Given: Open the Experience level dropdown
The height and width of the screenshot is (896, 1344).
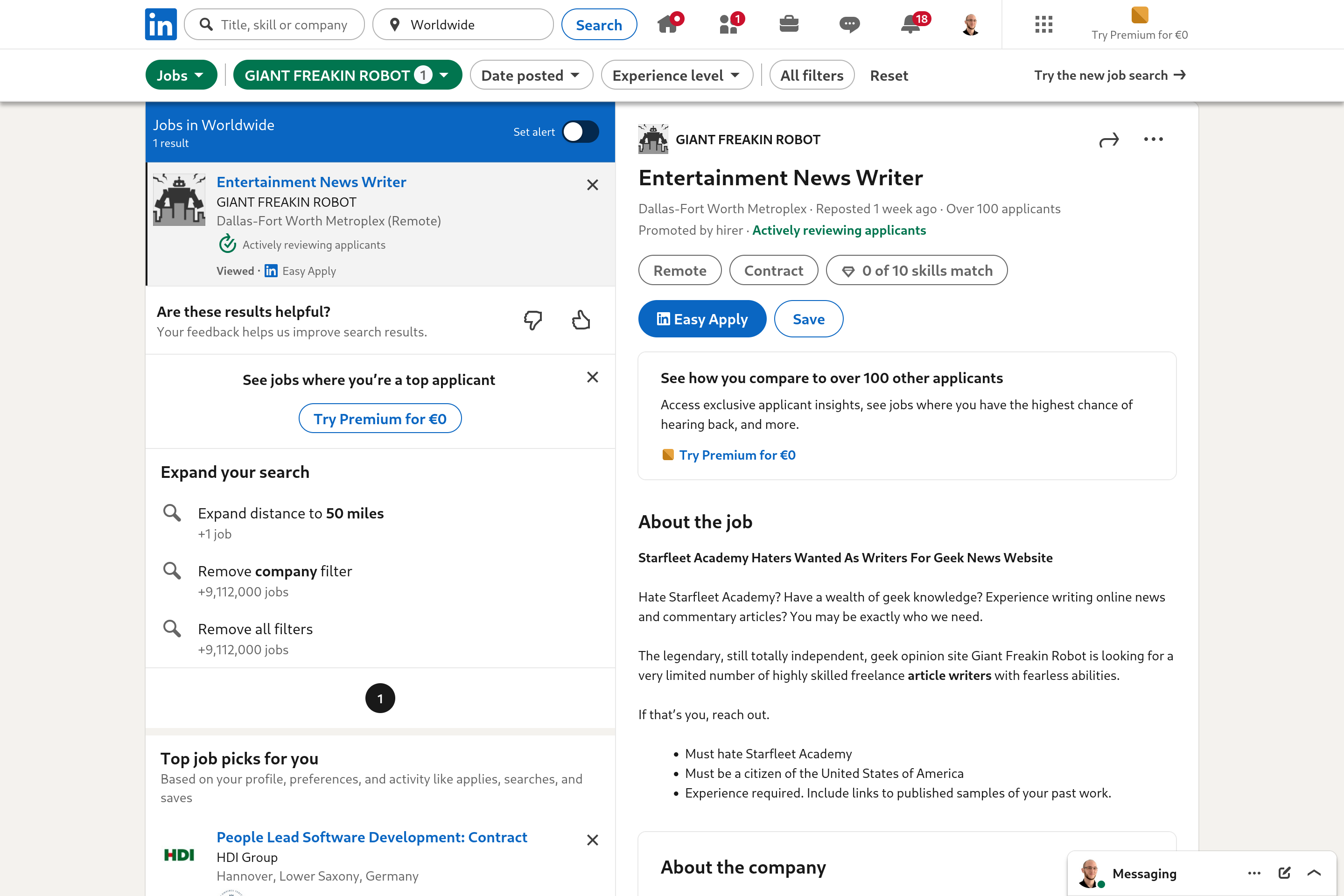Looking at the screenshot, I should pos(677,75).
